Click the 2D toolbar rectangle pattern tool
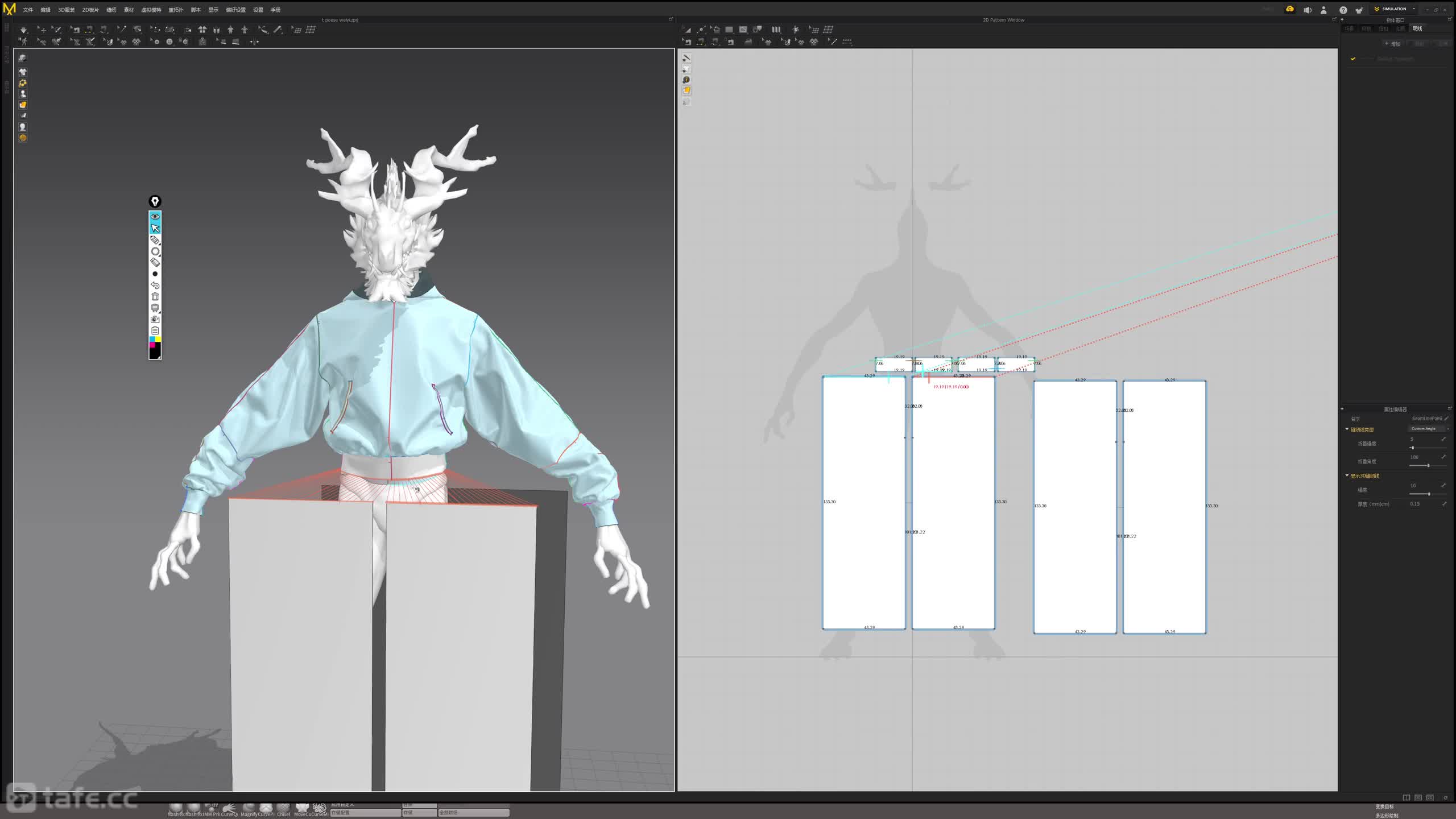This screenshot has width=1456, height=819. click(729, 30)
